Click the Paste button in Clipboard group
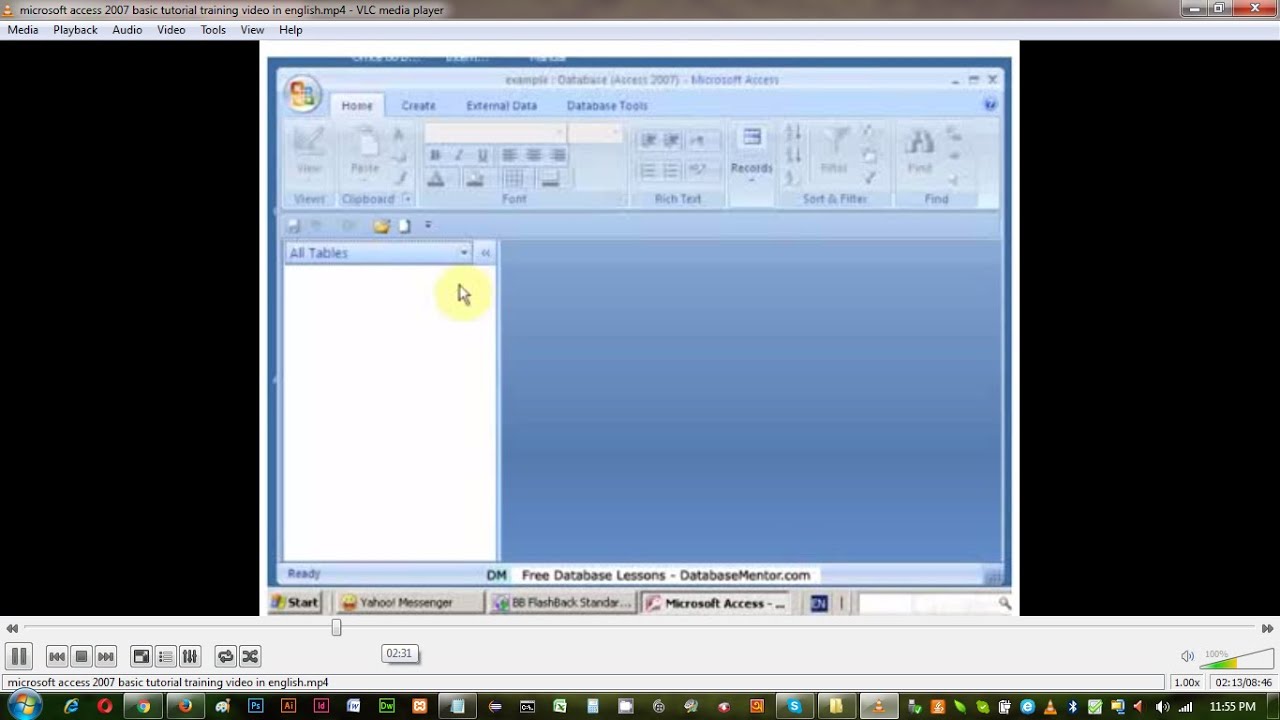Viewport: 1280px width, 720px height. click(x=365, y=152)
